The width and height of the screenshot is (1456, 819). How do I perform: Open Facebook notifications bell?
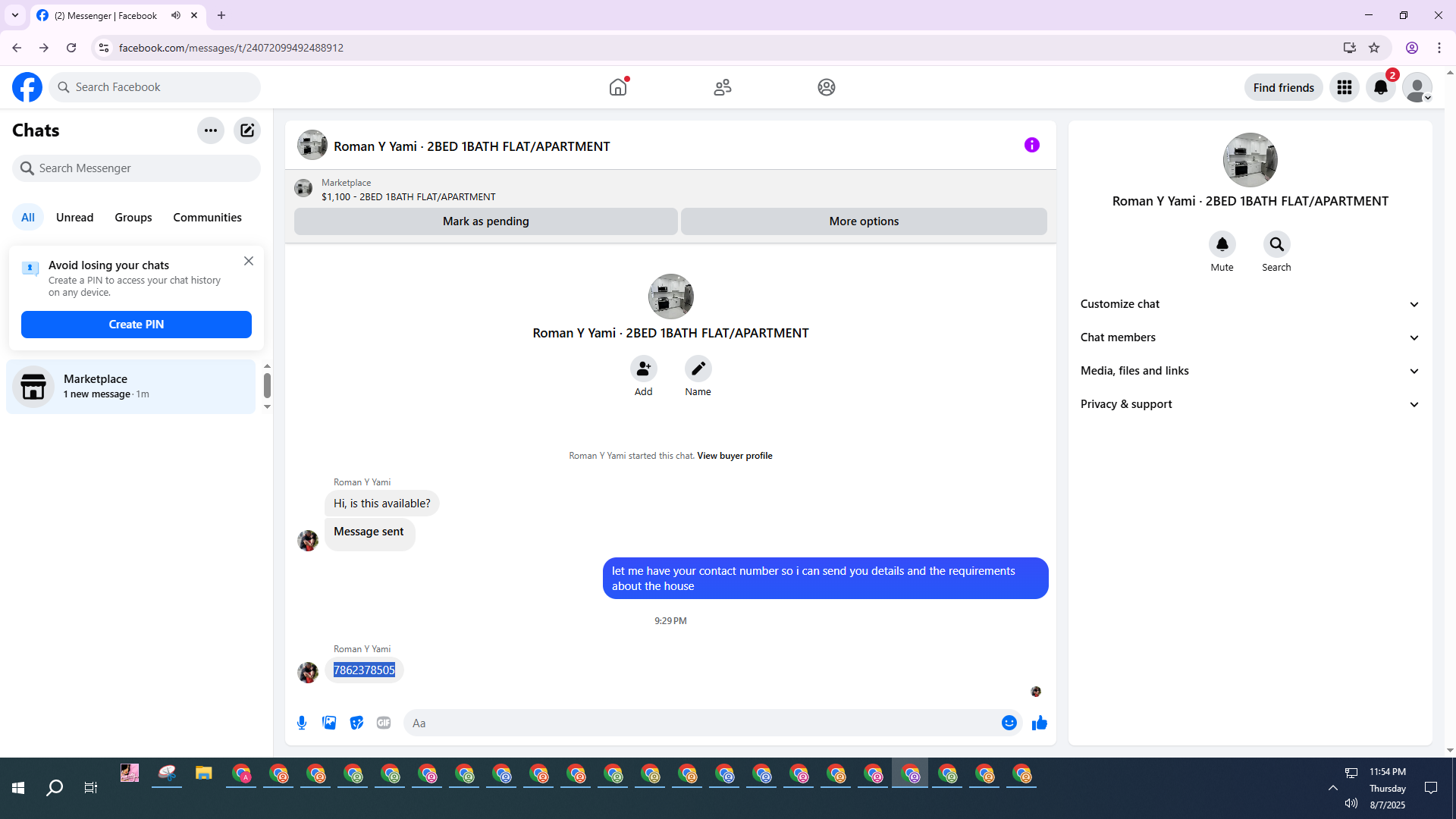[1380, 87]
